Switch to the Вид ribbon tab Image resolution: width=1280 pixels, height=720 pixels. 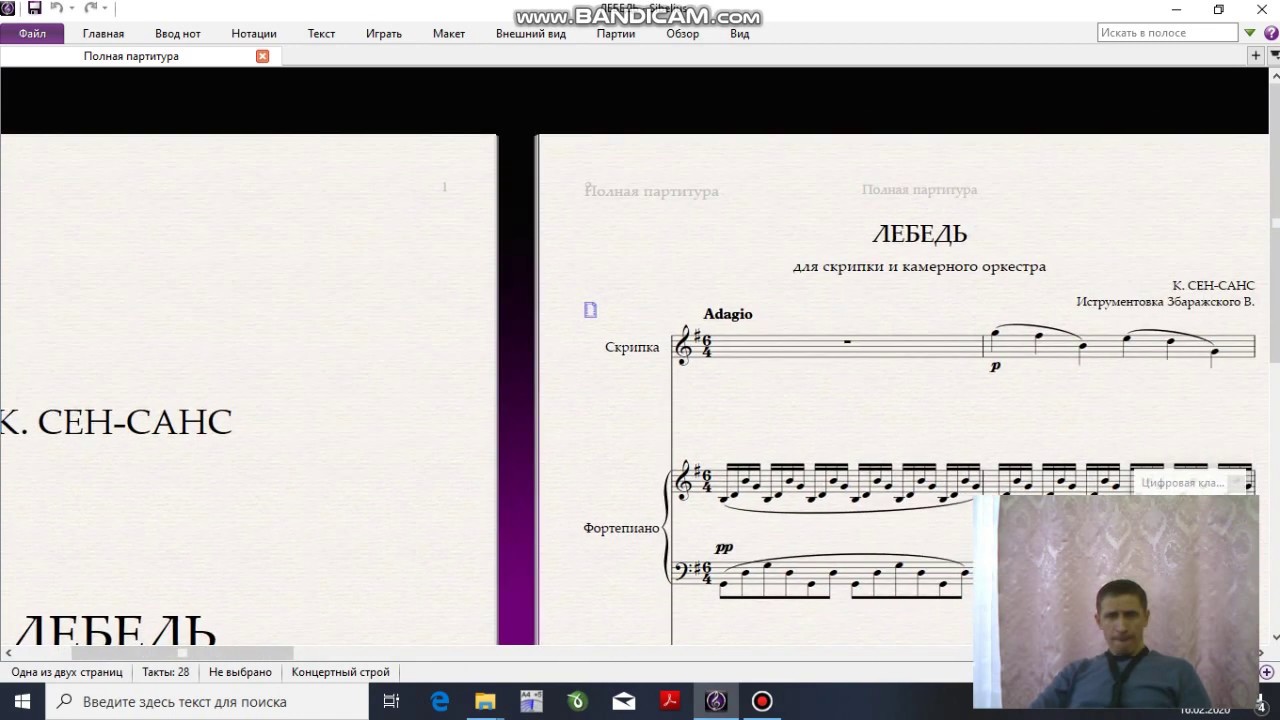740,33
